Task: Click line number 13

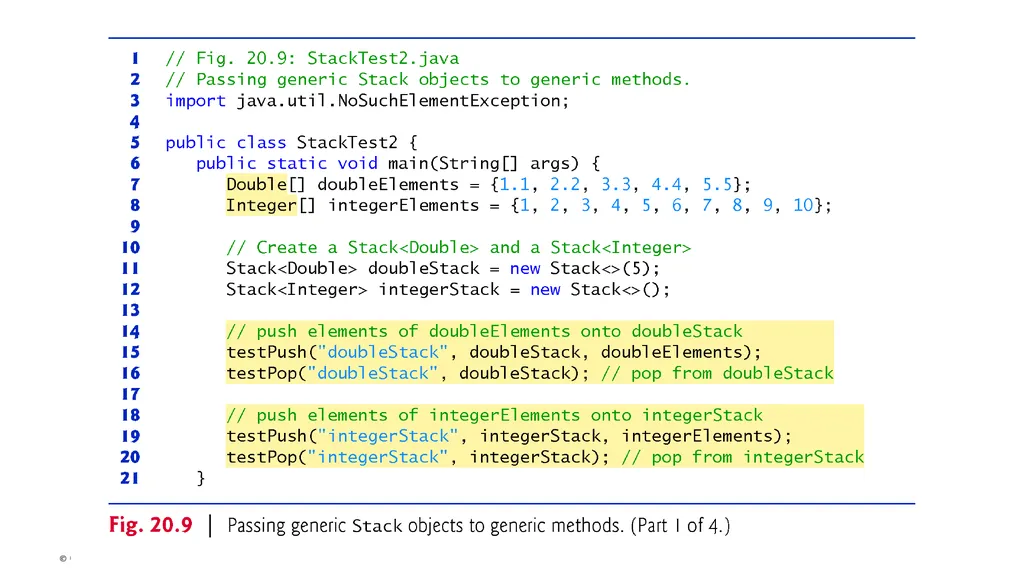Action: point(131,310)
